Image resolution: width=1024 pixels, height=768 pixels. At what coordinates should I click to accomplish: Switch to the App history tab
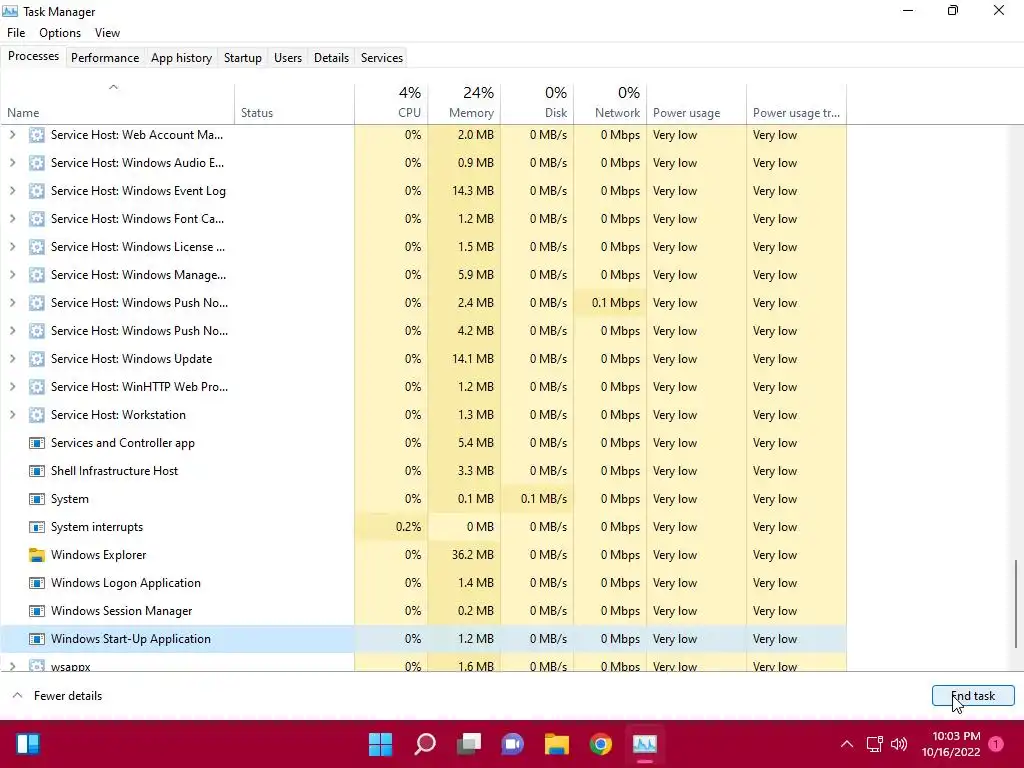[x=182, y=57]
